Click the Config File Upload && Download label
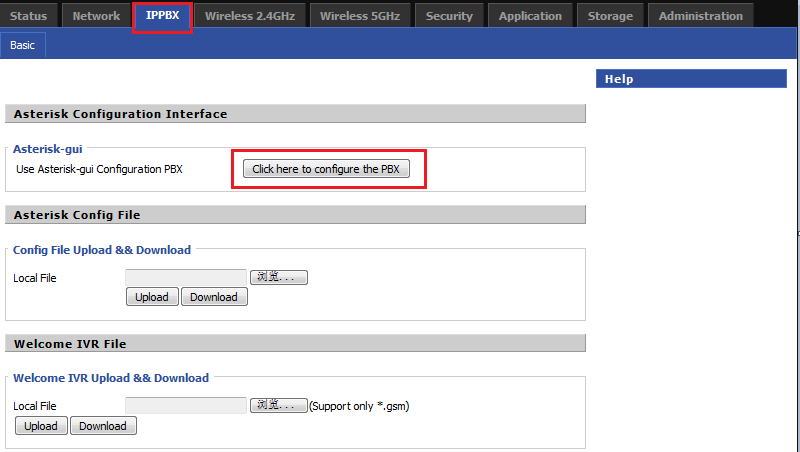Viewport: 800px width, 452px height. point(102,250)
